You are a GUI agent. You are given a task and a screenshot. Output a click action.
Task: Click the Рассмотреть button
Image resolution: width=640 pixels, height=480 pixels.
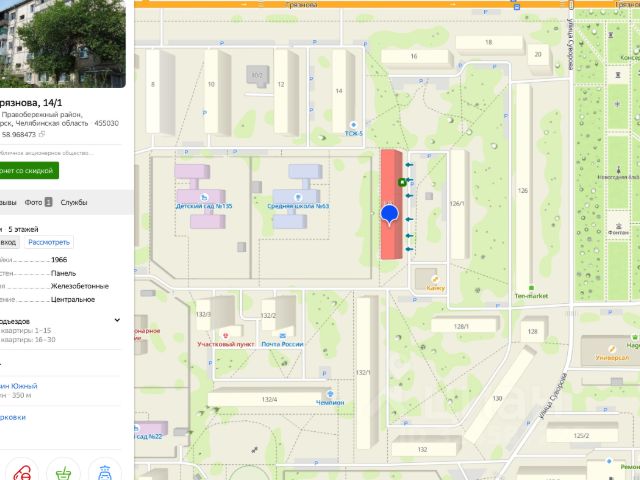tap(49, 242)
